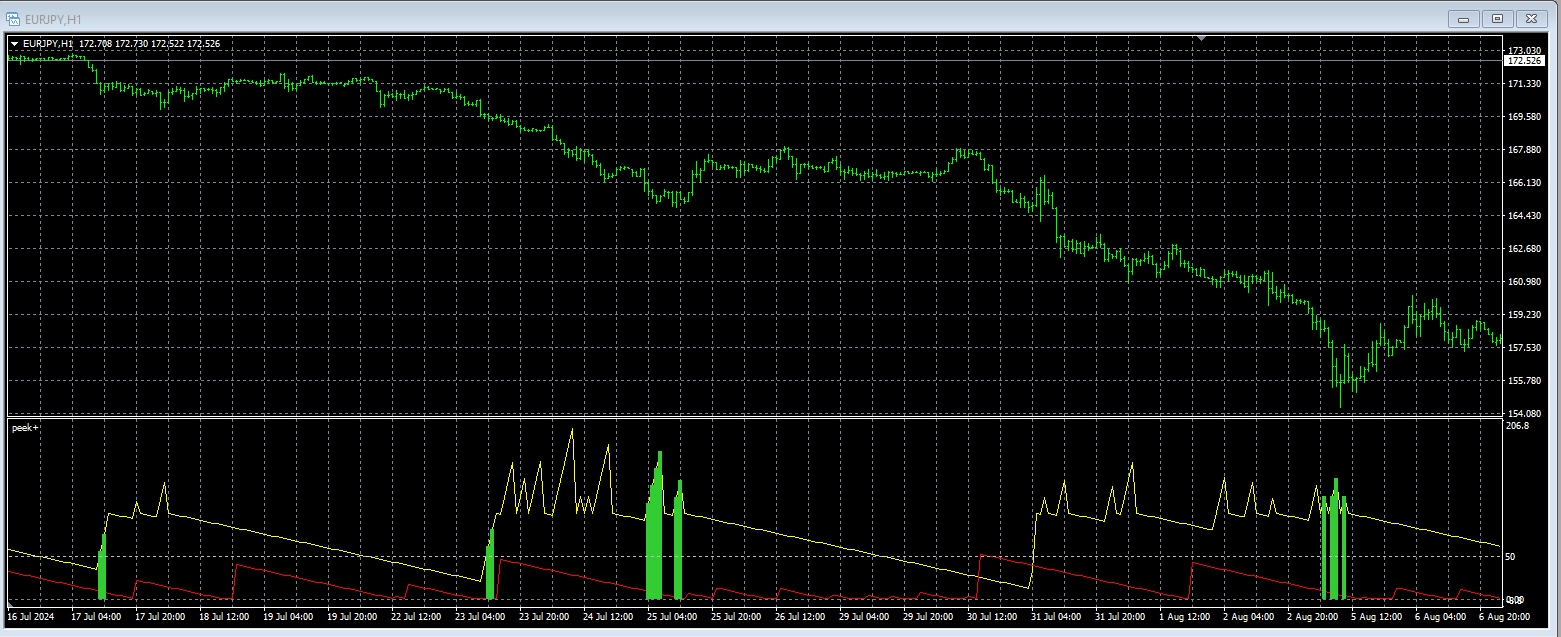Click the 16 Jul 2024 date label
1561x637 pixels.
coord(31,617)
